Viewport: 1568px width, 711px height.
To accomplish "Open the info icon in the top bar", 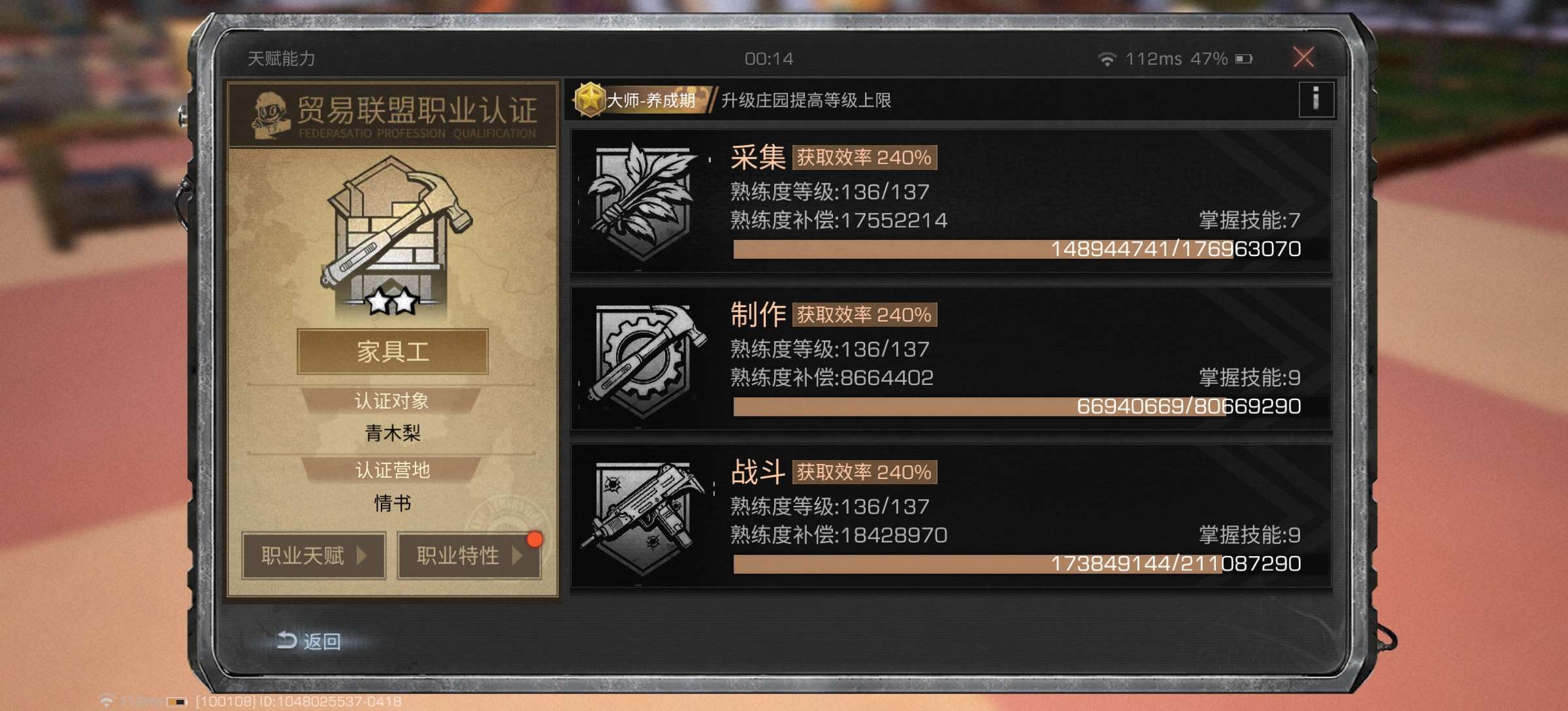I will [x=1316, y=100].
